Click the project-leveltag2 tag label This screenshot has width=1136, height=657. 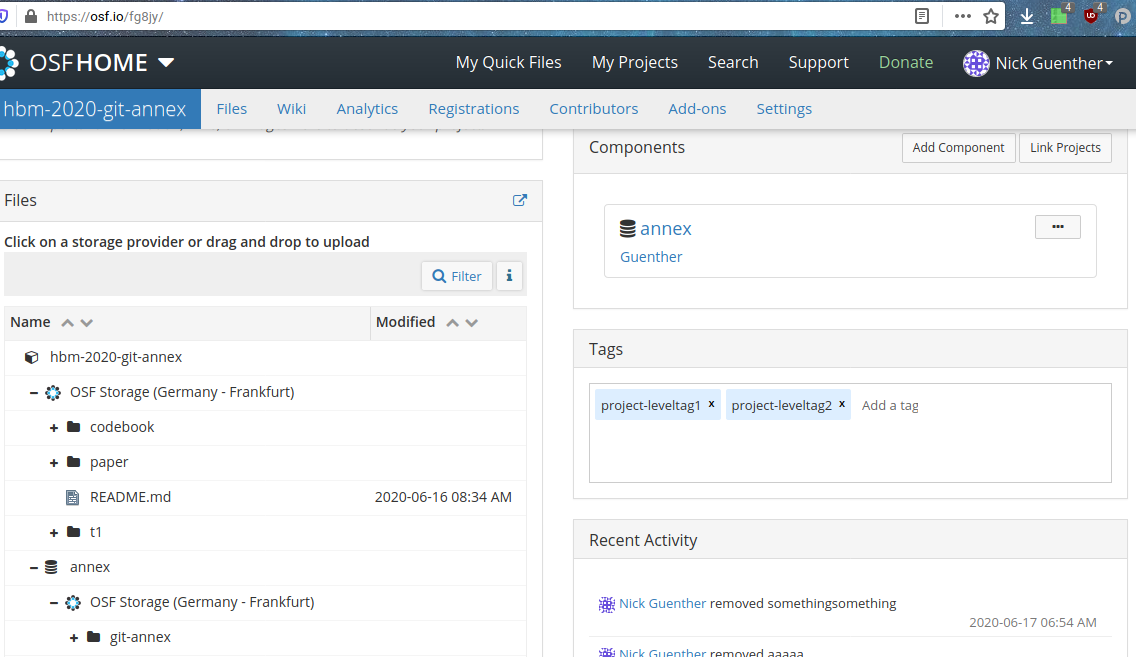coord(782,406)
